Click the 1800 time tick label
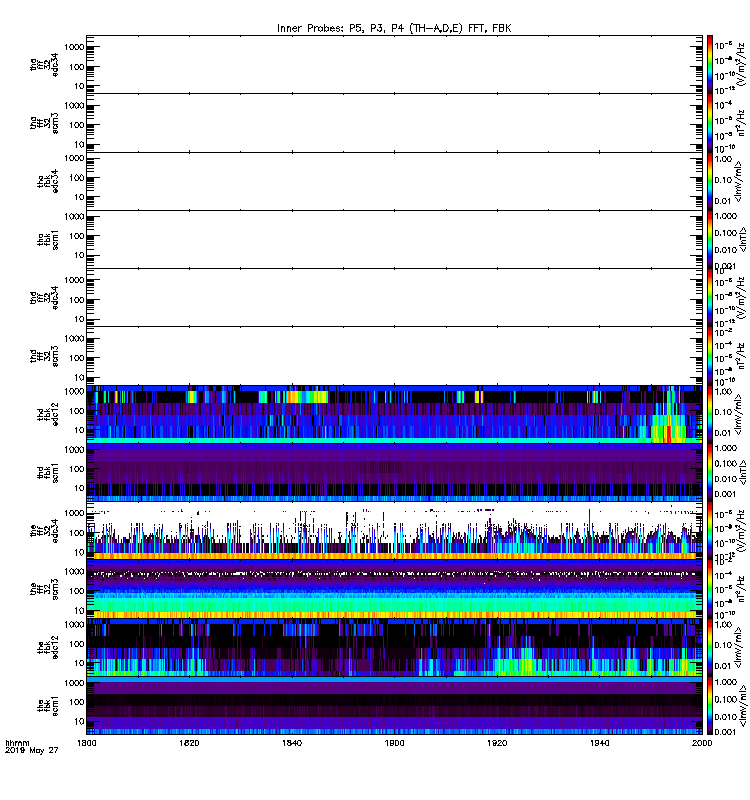Image resolution: width=750 pixels, height=800 pixels. [86, 743]
